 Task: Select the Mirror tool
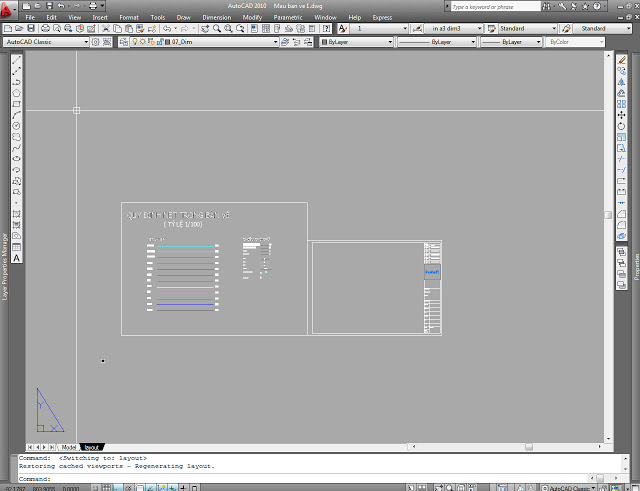click(x=622, y=82)
